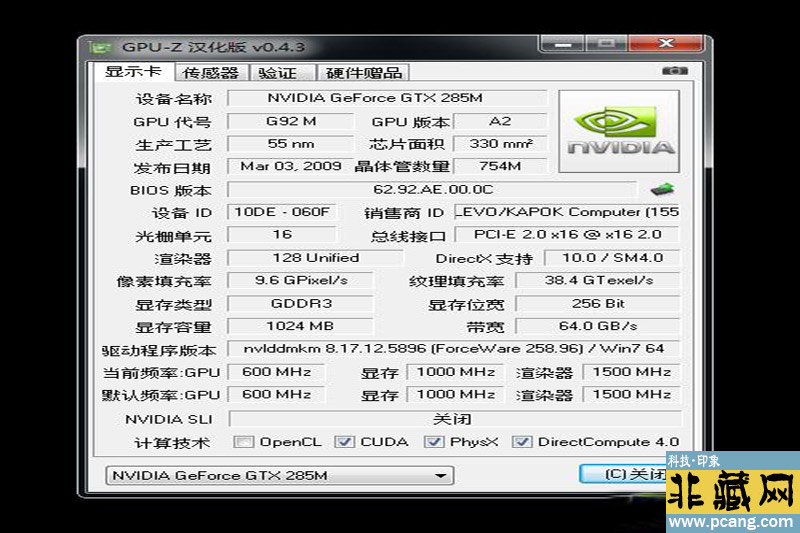800x533 pixels.
Task: Toggle the CUDA checkbox
Action: (344, 442)
